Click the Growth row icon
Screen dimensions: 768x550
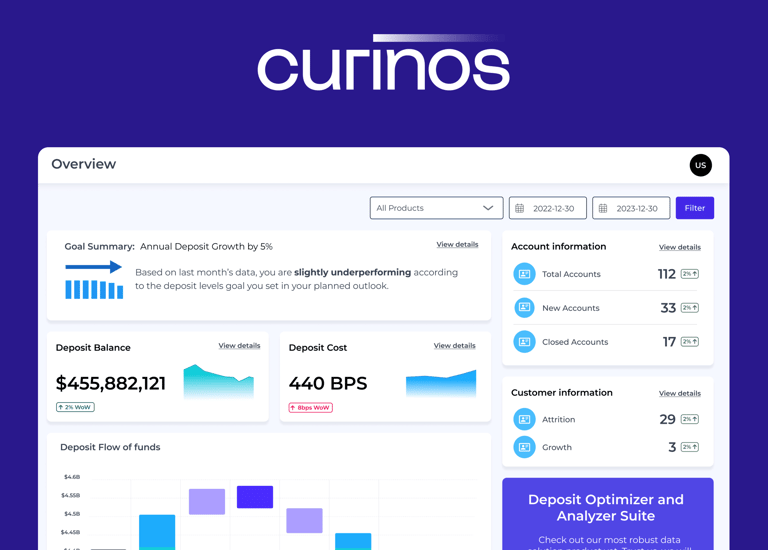[x=524, y=447]
